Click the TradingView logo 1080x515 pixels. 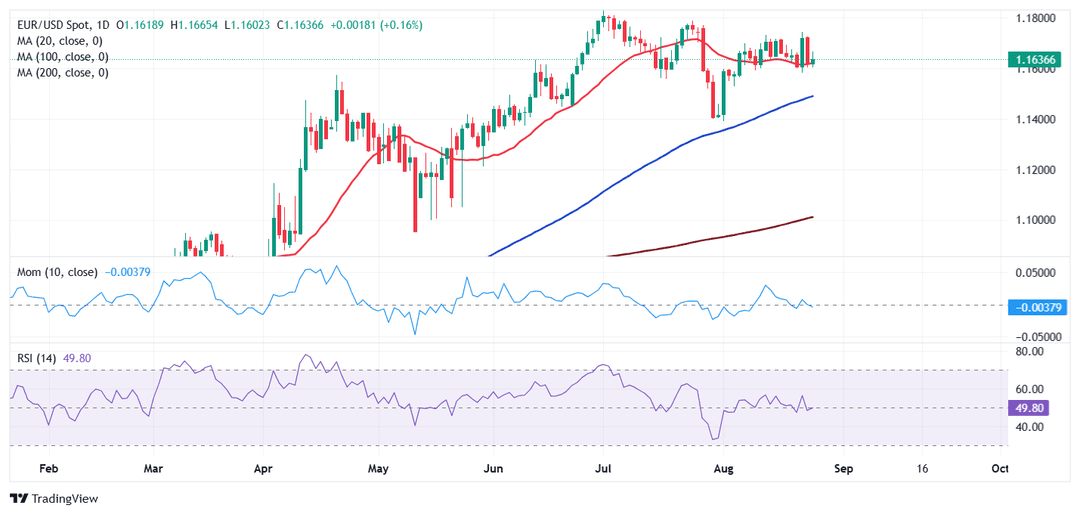pos(53,498)
